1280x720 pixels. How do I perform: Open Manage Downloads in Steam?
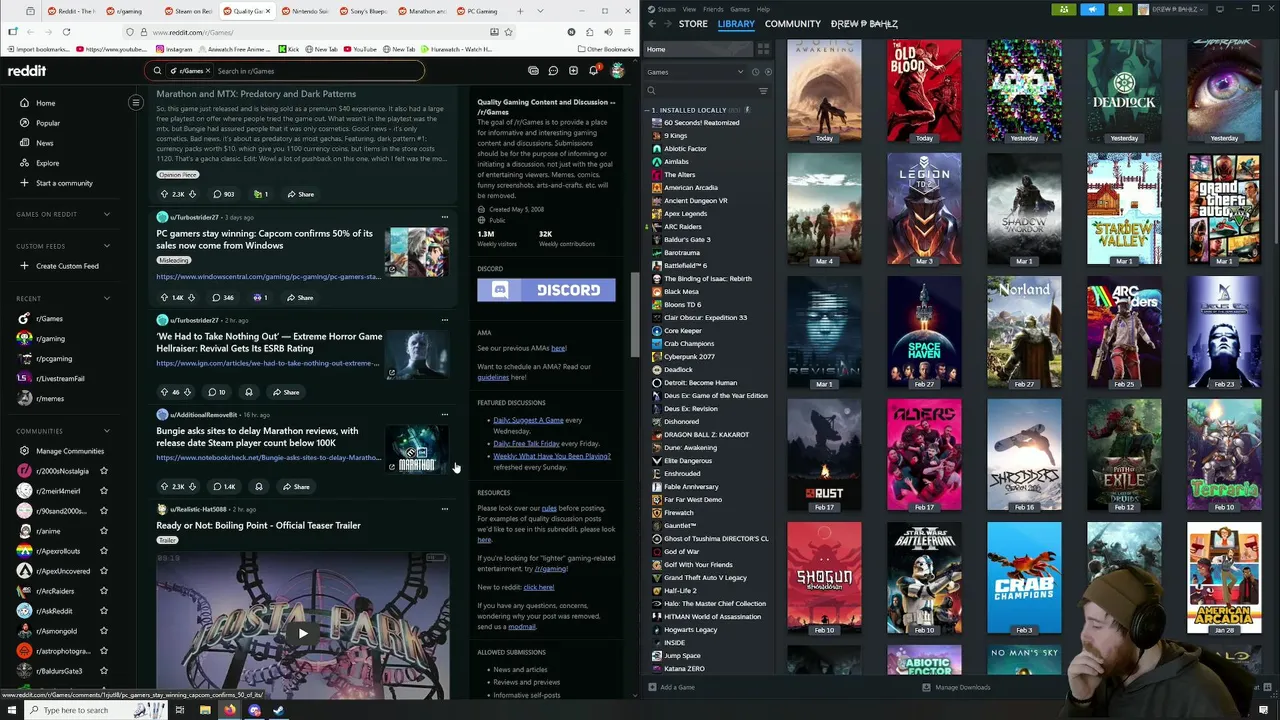(x=957, y=687)
